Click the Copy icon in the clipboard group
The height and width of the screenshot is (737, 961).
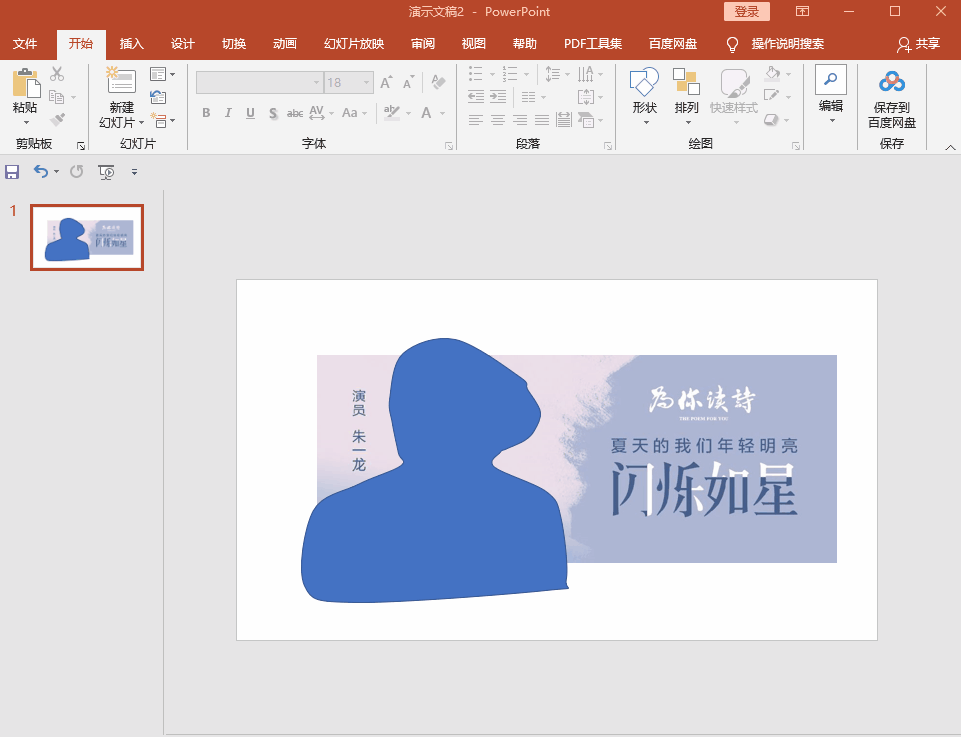coord(56,97)
